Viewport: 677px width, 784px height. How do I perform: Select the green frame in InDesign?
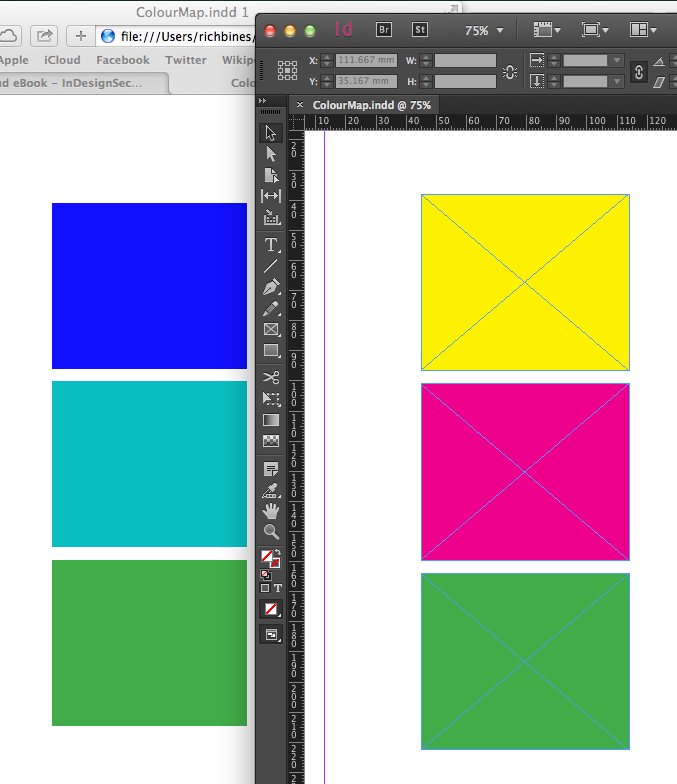coord(525,661)
